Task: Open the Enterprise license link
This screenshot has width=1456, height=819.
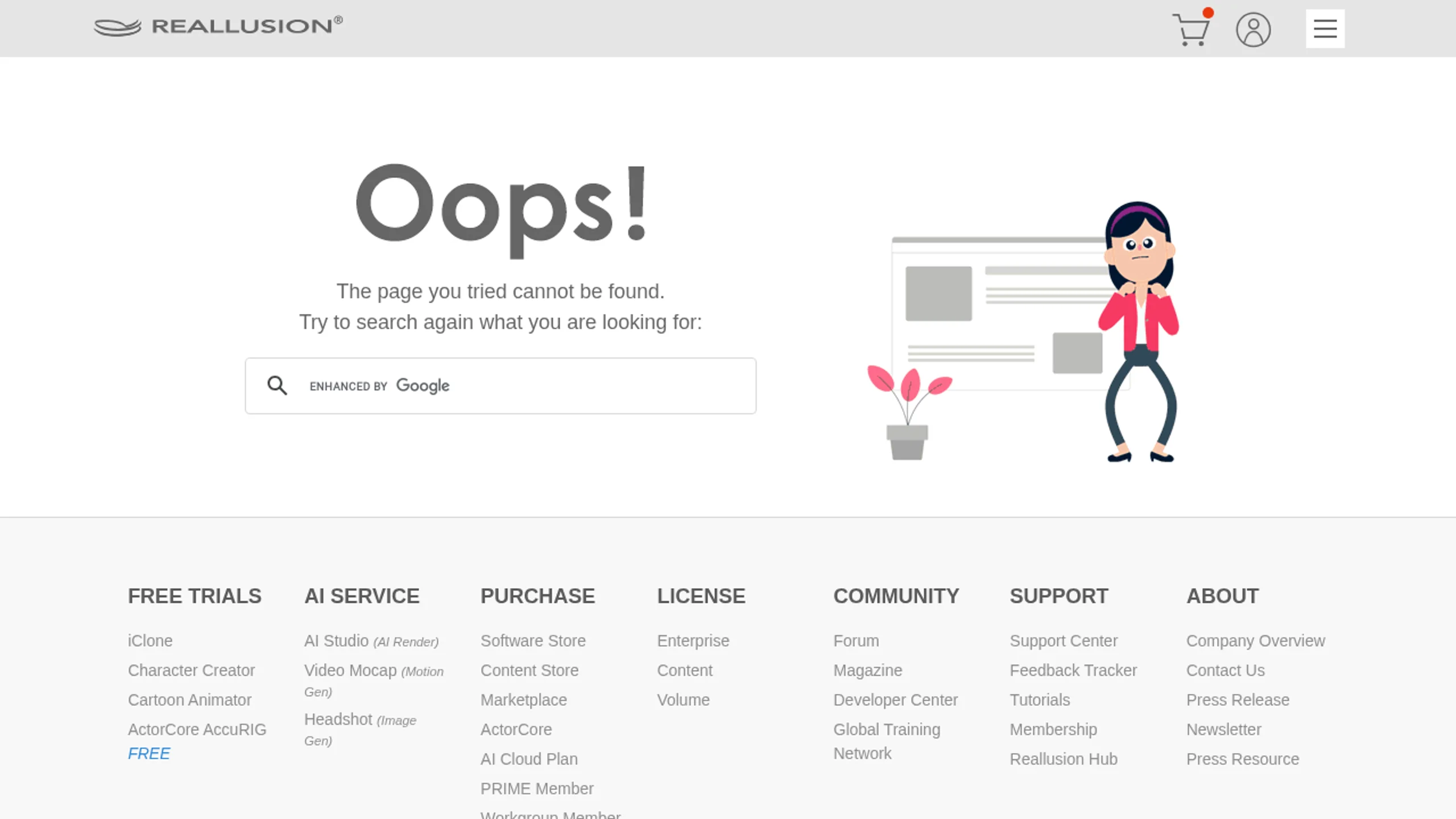Action: click(693, 640)
